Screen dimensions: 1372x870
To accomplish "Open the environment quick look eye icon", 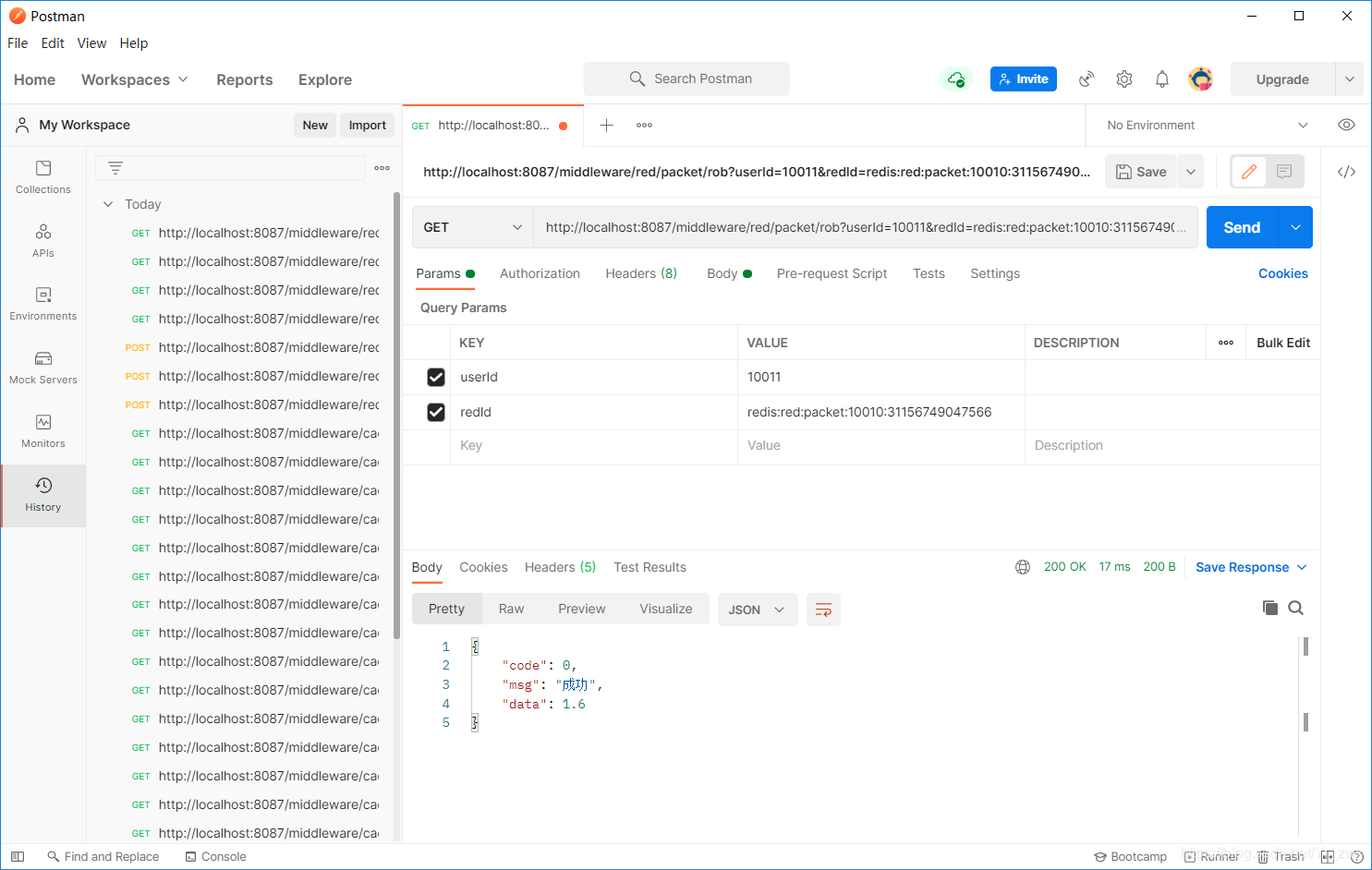I will [x=1346, y=125].
